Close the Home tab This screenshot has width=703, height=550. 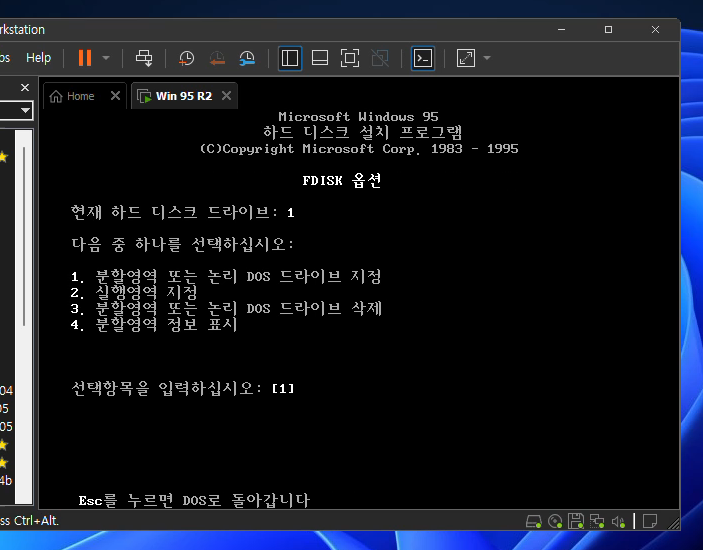point(115,95)
